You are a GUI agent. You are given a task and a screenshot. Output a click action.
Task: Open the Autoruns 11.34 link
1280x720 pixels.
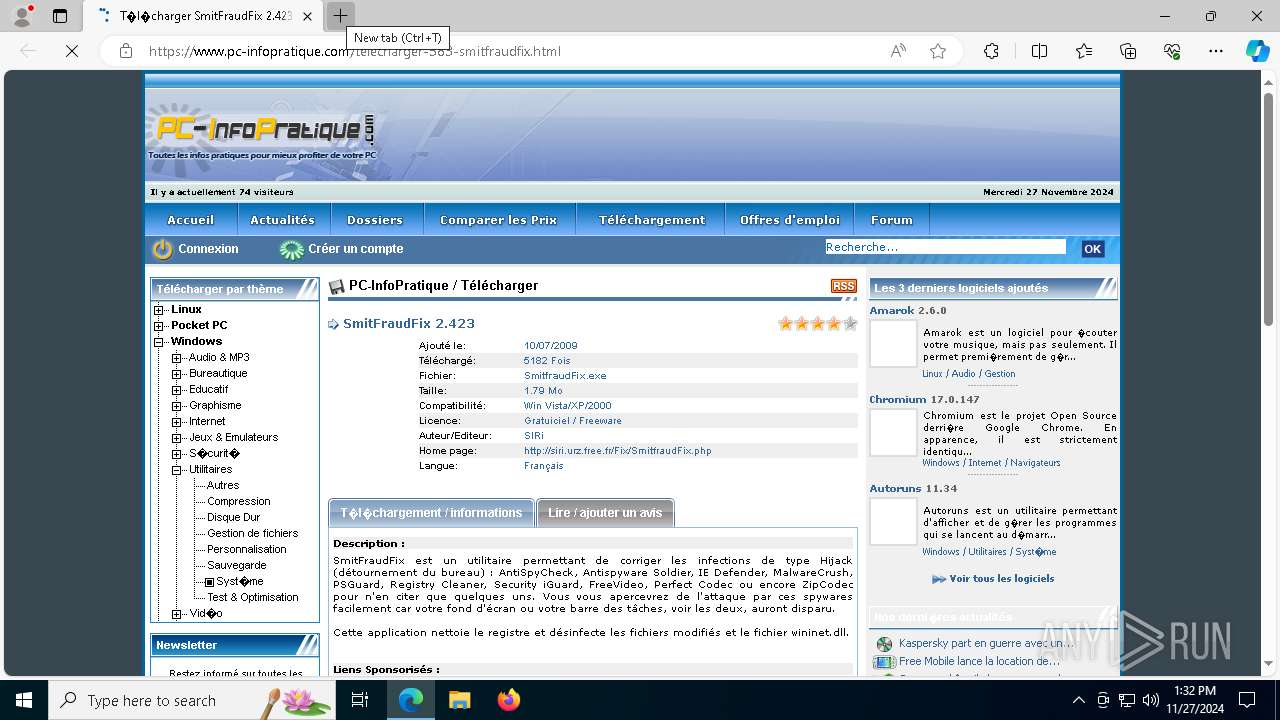coord(913,489)
